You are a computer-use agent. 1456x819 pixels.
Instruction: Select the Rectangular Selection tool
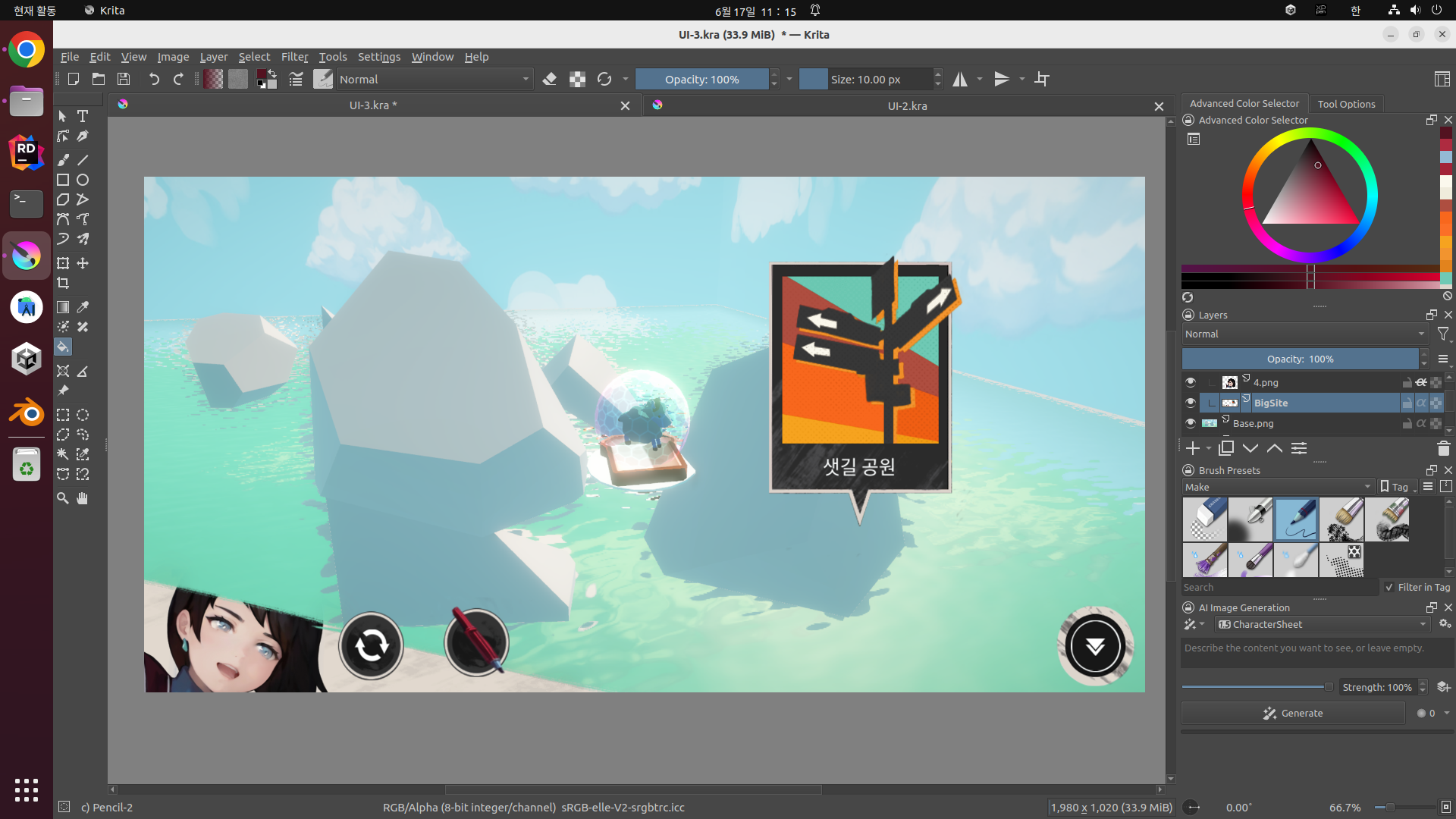coord(63,415)
